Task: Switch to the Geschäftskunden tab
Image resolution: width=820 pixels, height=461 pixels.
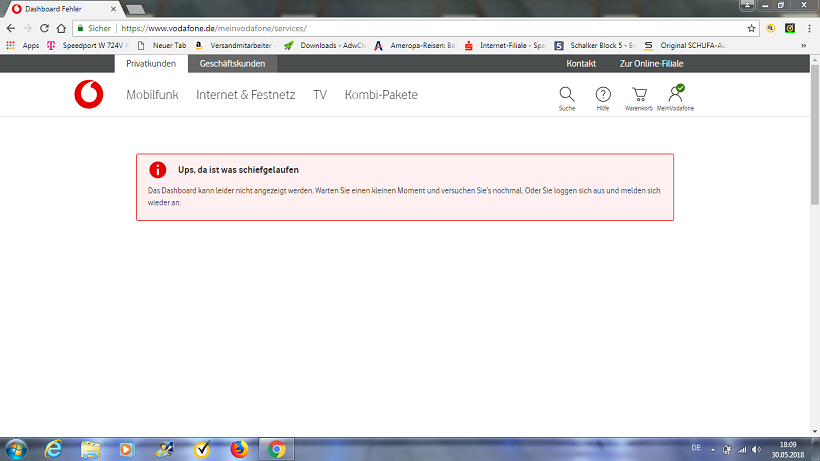Action: (232, 64)
